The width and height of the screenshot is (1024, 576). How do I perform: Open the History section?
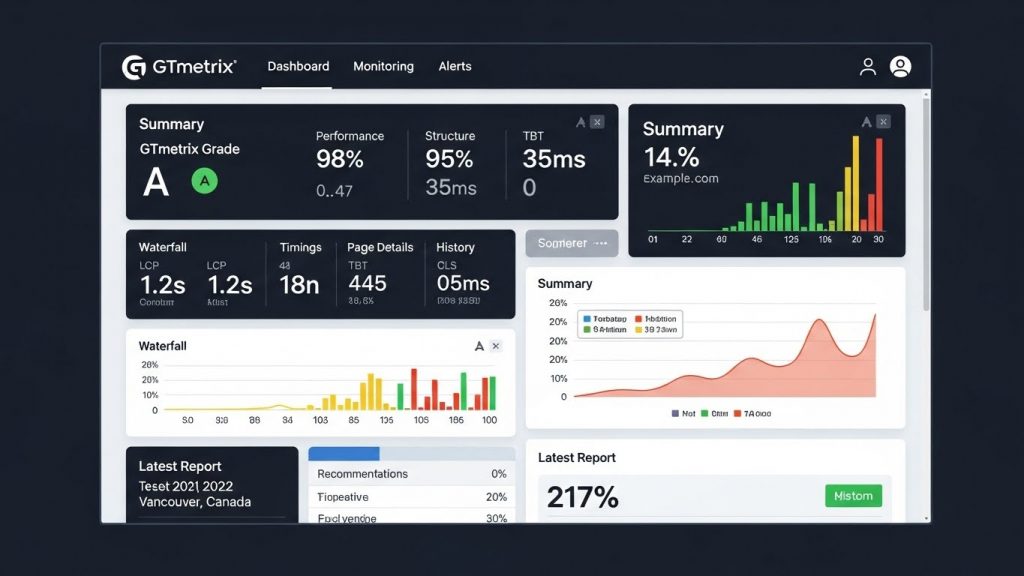click(455, 248)
